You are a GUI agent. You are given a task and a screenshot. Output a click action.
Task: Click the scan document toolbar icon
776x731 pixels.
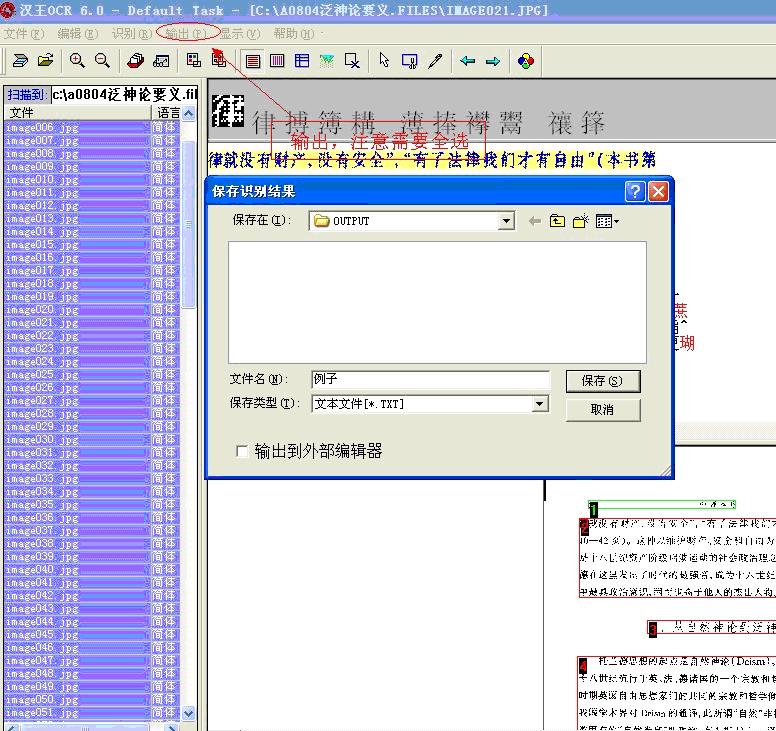point(20,61)
